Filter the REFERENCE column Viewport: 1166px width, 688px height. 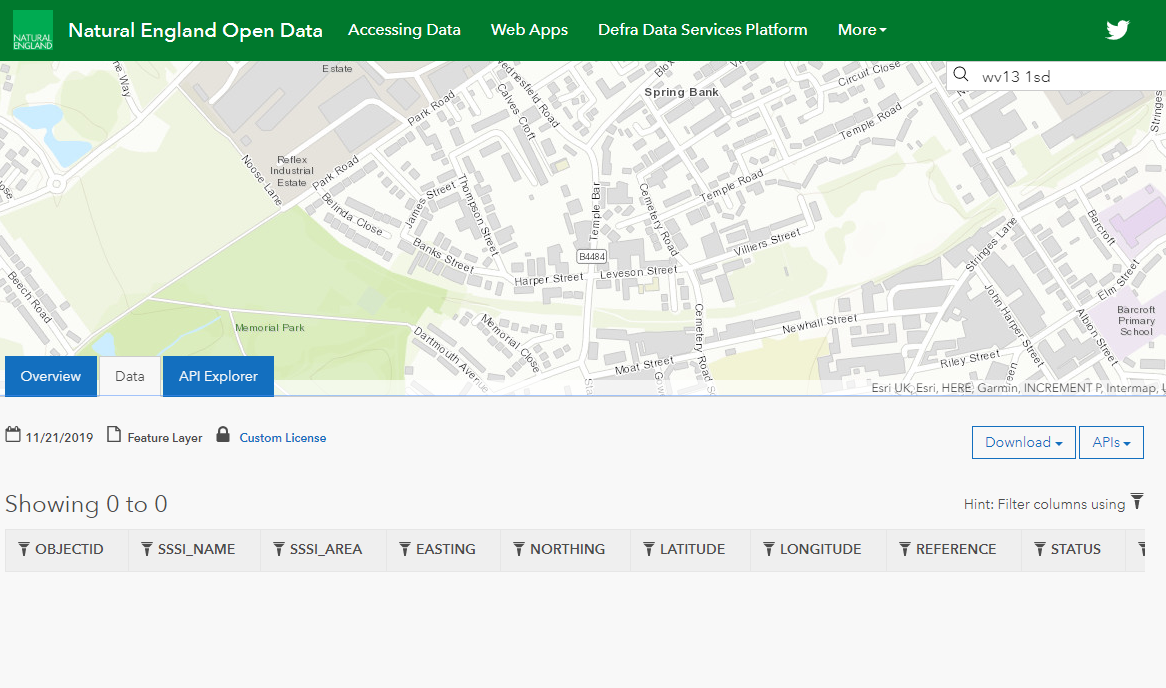point(905,549)
